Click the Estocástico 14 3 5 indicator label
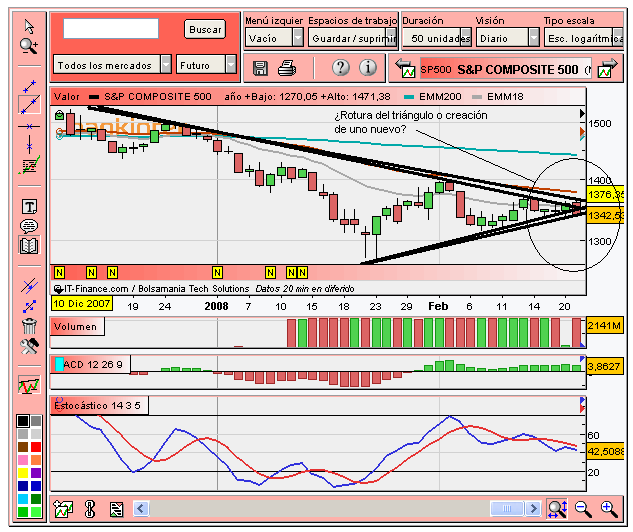Screen dimensions: 633x532 click(99, 405)
